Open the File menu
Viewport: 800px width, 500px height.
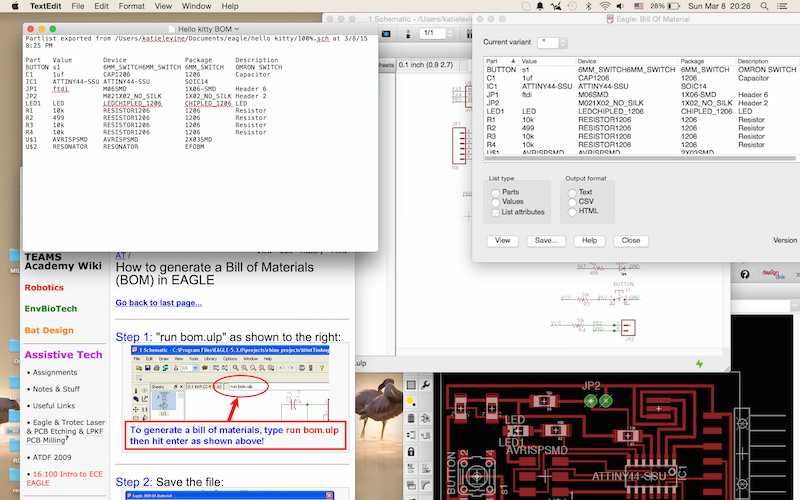78,6
